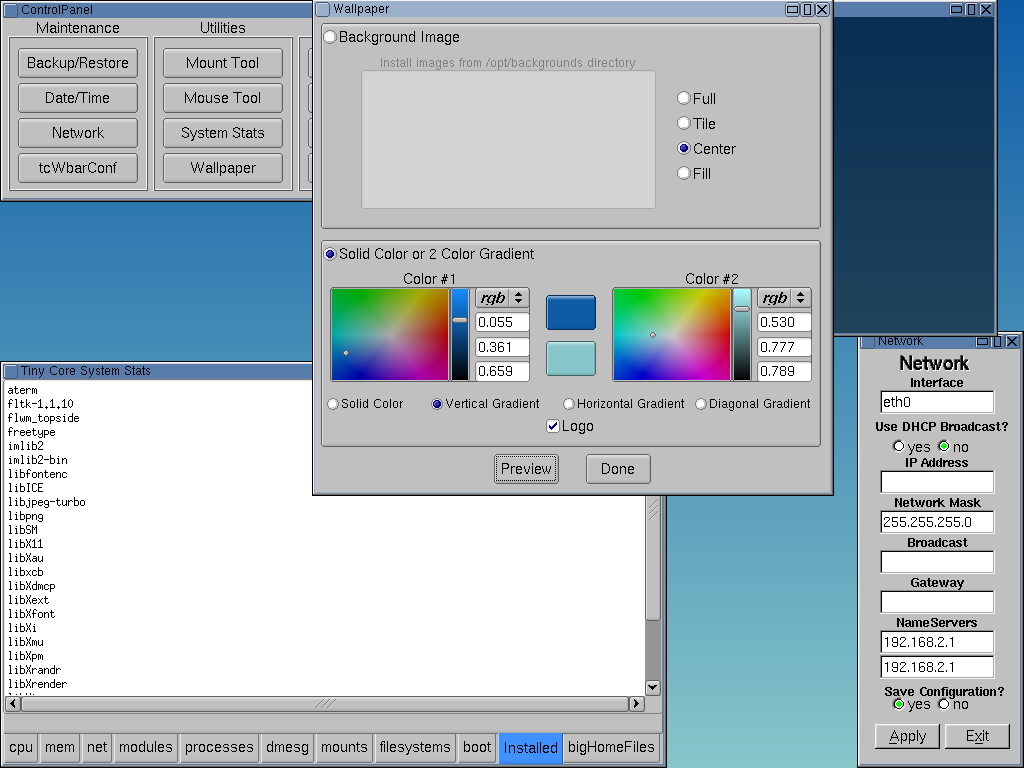
Task: Click Color #2 blue value field 0.789
Action: click(x=784, y=371)
